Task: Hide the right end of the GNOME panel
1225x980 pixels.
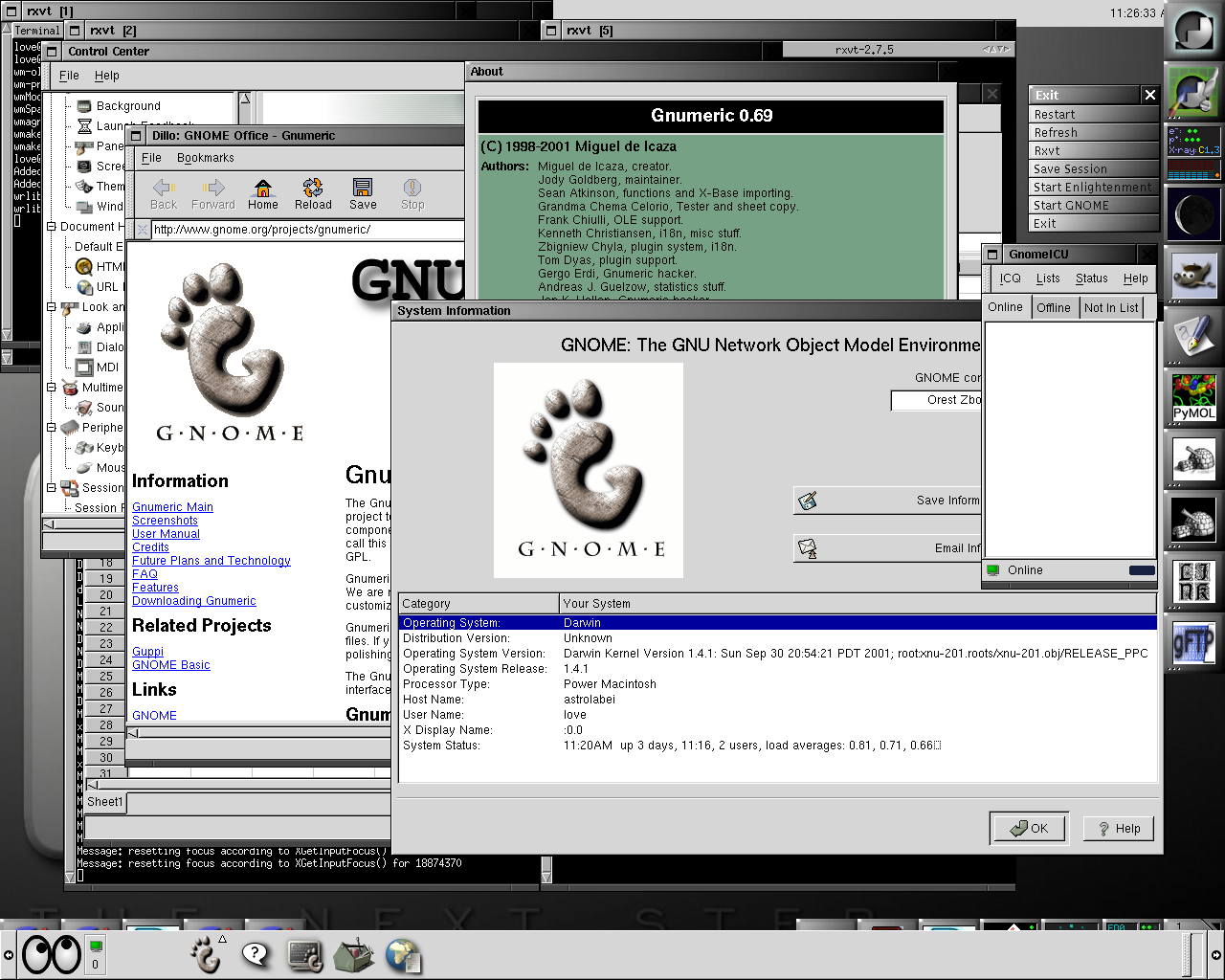Action: (1216, 955)
